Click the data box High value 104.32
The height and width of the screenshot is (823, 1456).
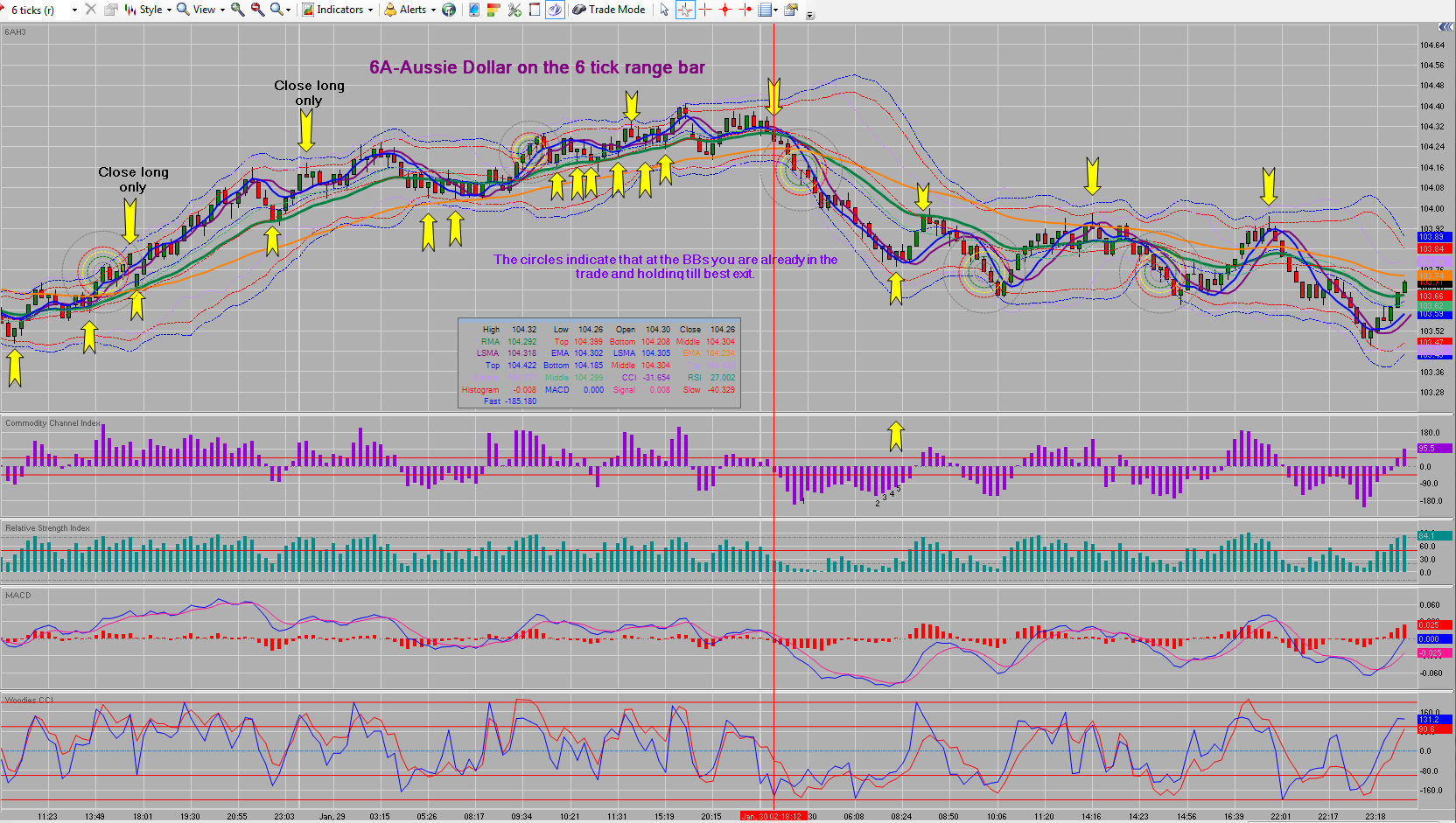coord(524,330)
